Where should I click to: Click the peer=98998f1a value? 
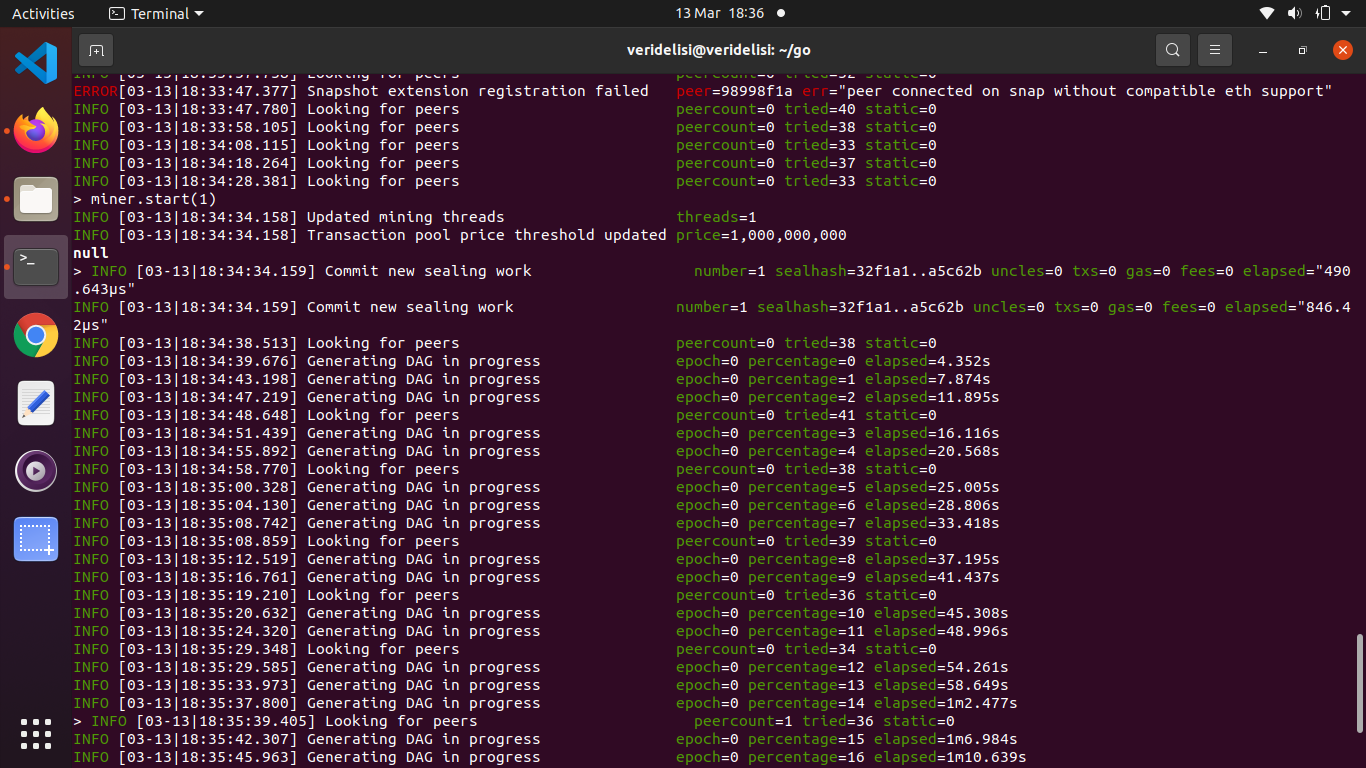(734, 91)
